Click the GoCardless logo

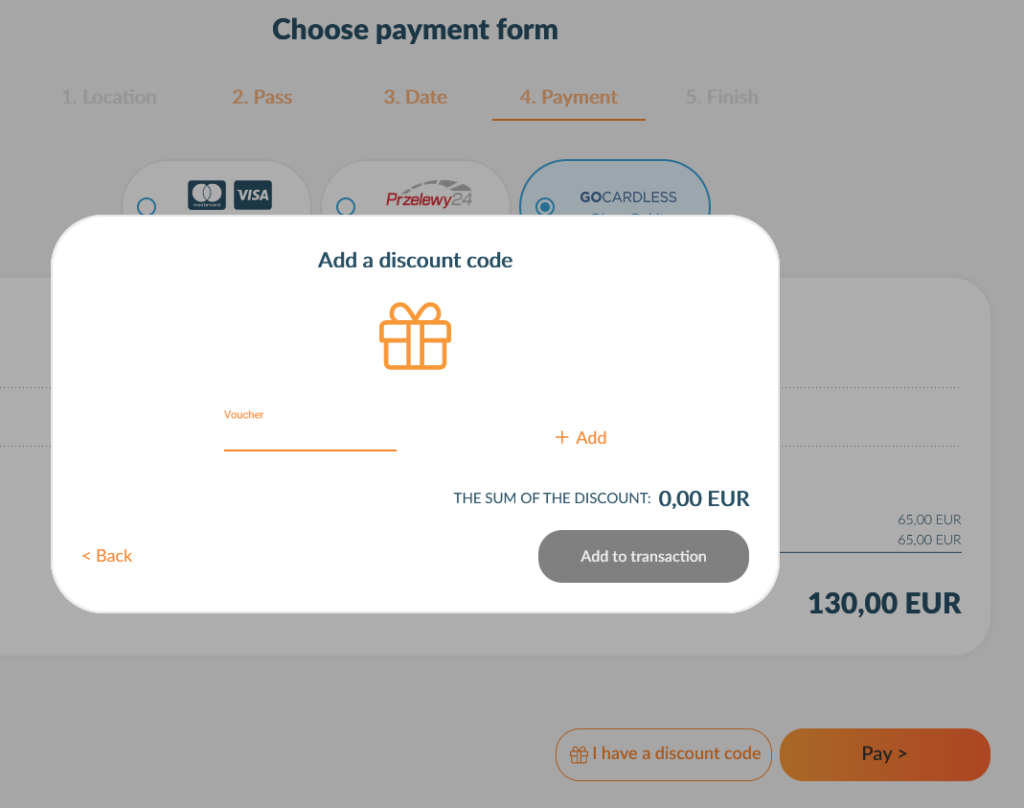(628, 197)
